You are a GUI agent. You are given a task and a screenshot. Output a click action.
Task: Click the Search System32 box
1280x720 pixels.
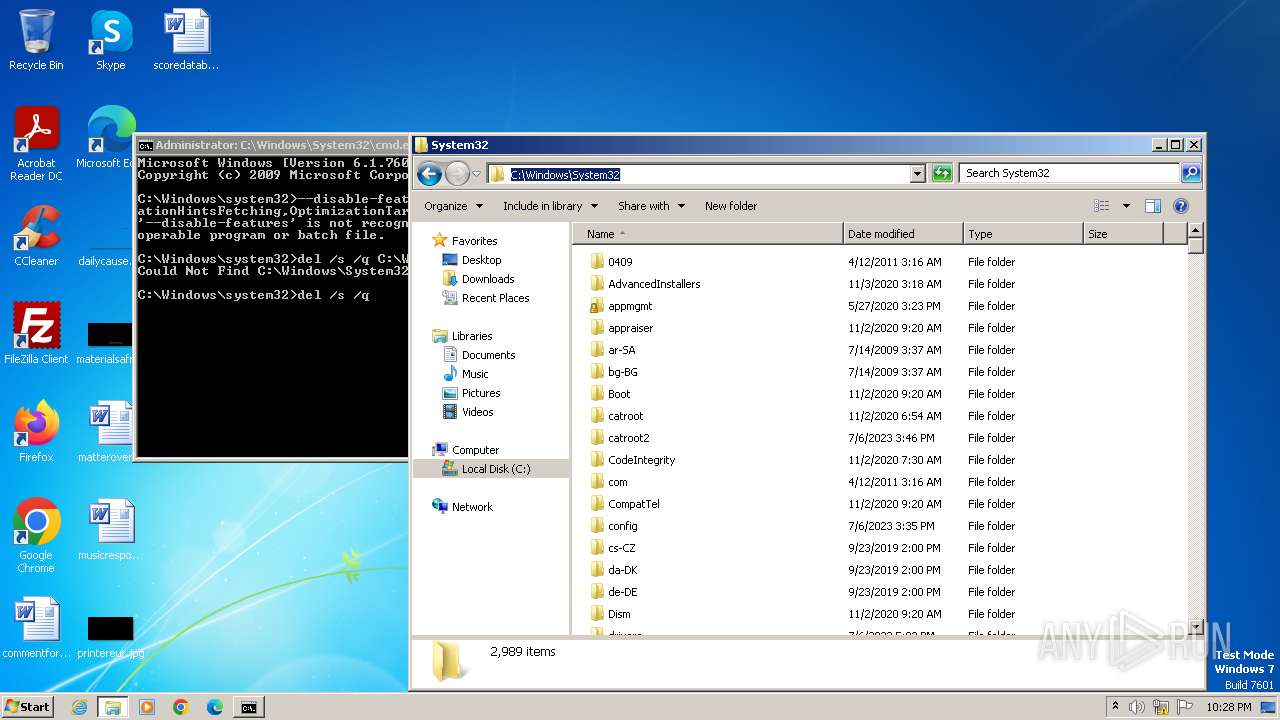(x=1069, y=173)
